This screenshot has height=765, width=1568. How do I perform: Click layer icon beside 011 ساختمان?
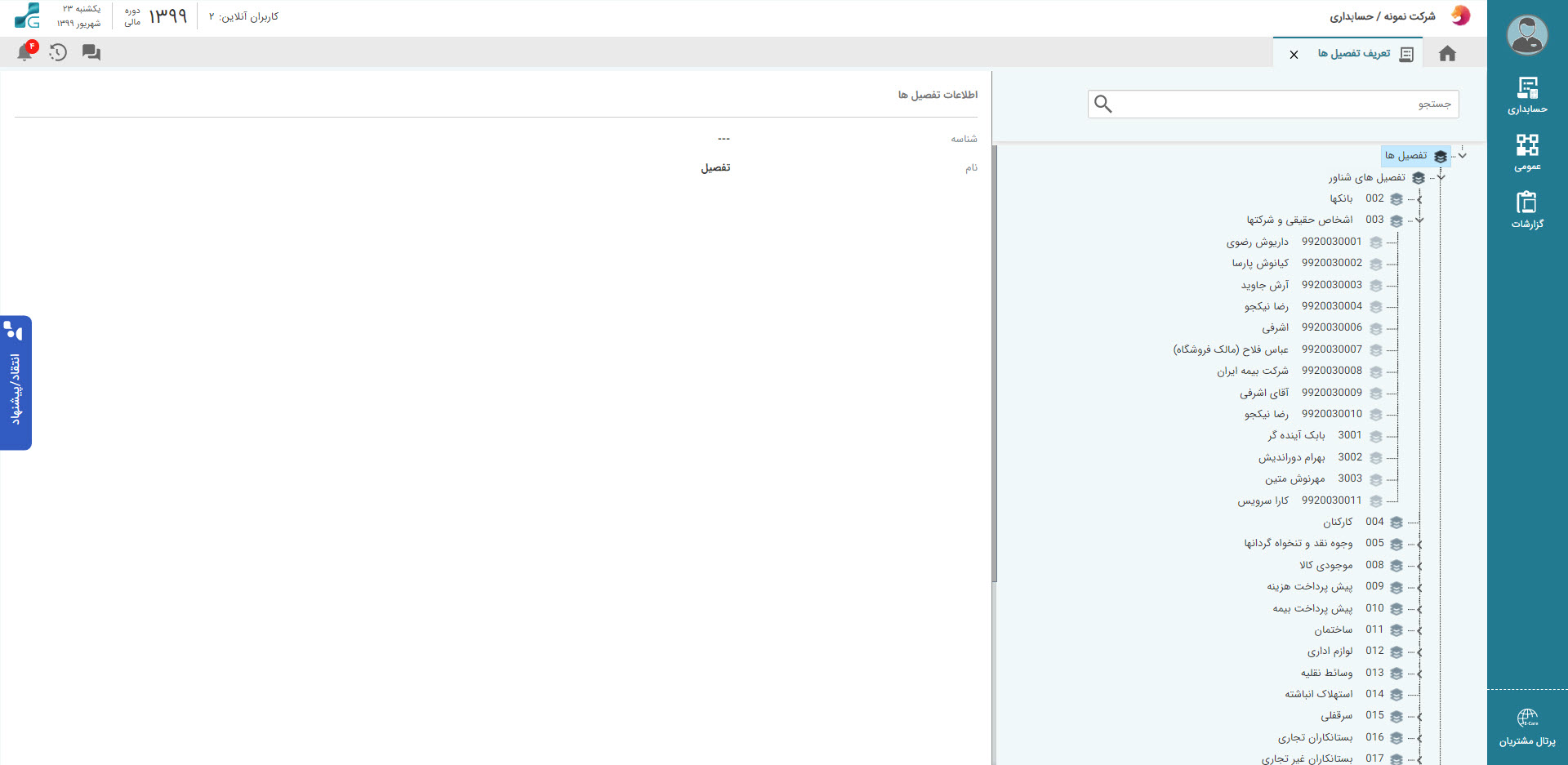pyautogui.click(x=1396, y=630)
